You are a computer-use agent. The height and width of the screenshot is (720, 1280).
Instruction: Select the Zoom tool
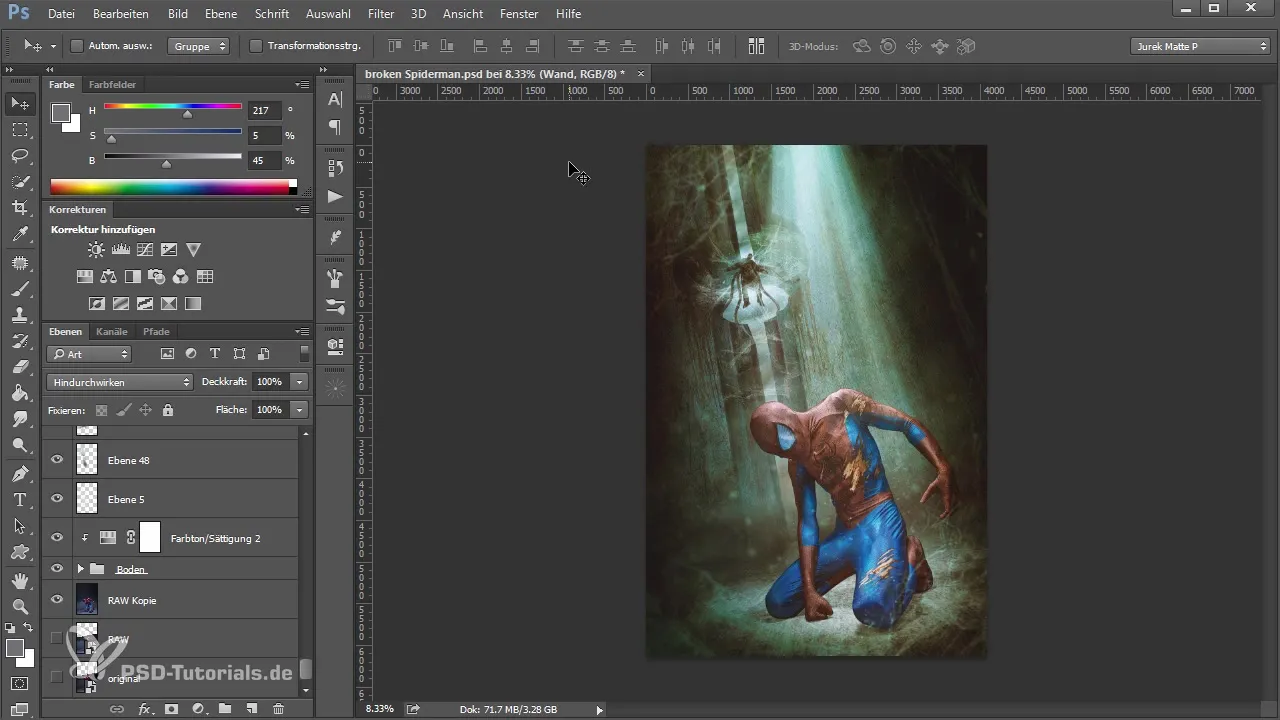[x=19, y=606]
